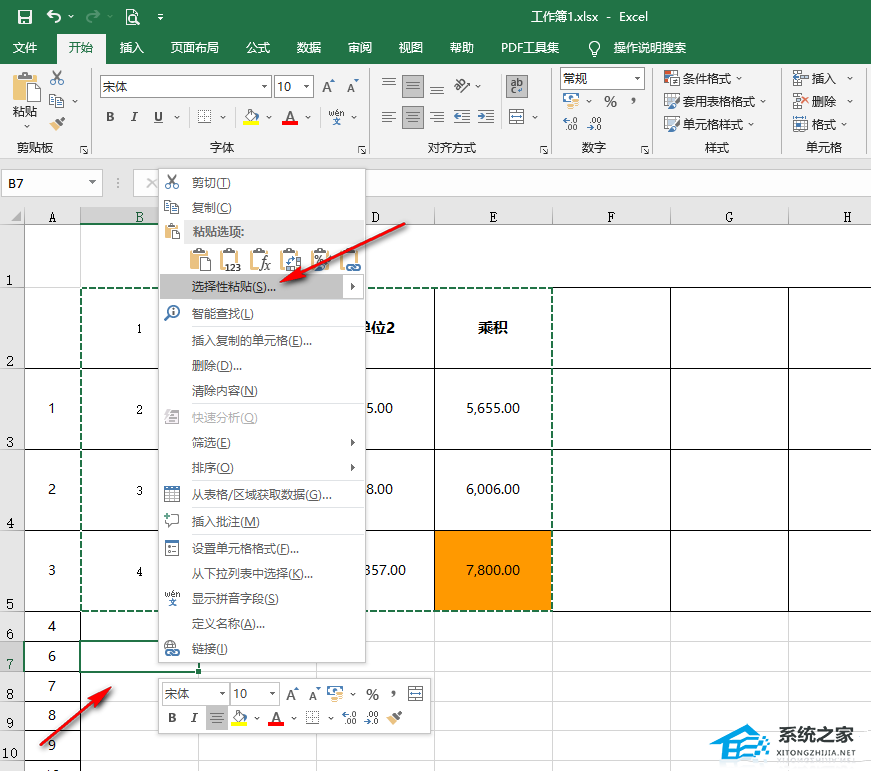Switch to the 插入 (Insert) ribbon tab

[x=132, y=47]
